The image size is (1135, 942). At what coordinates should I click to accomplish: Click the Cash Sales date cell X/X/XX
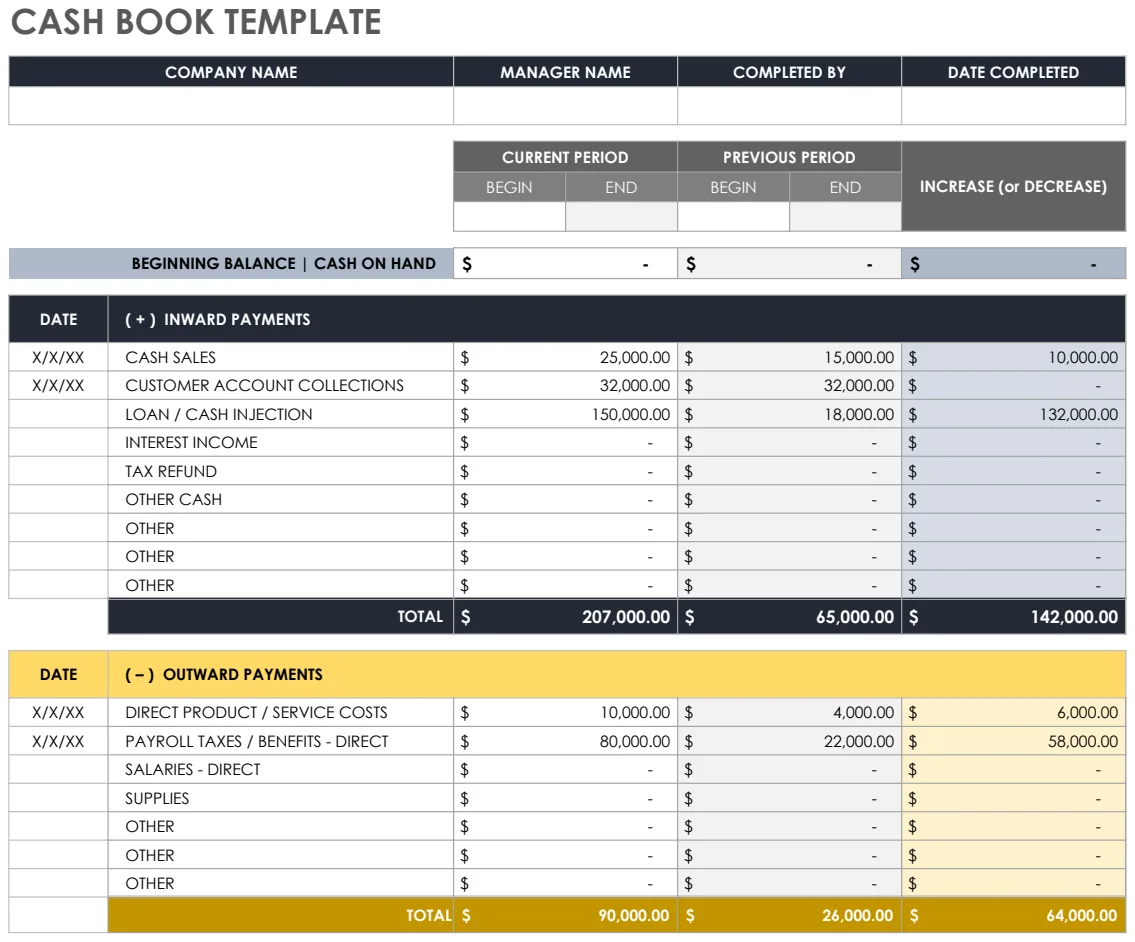pyautogui.click(x=58, y=357)
